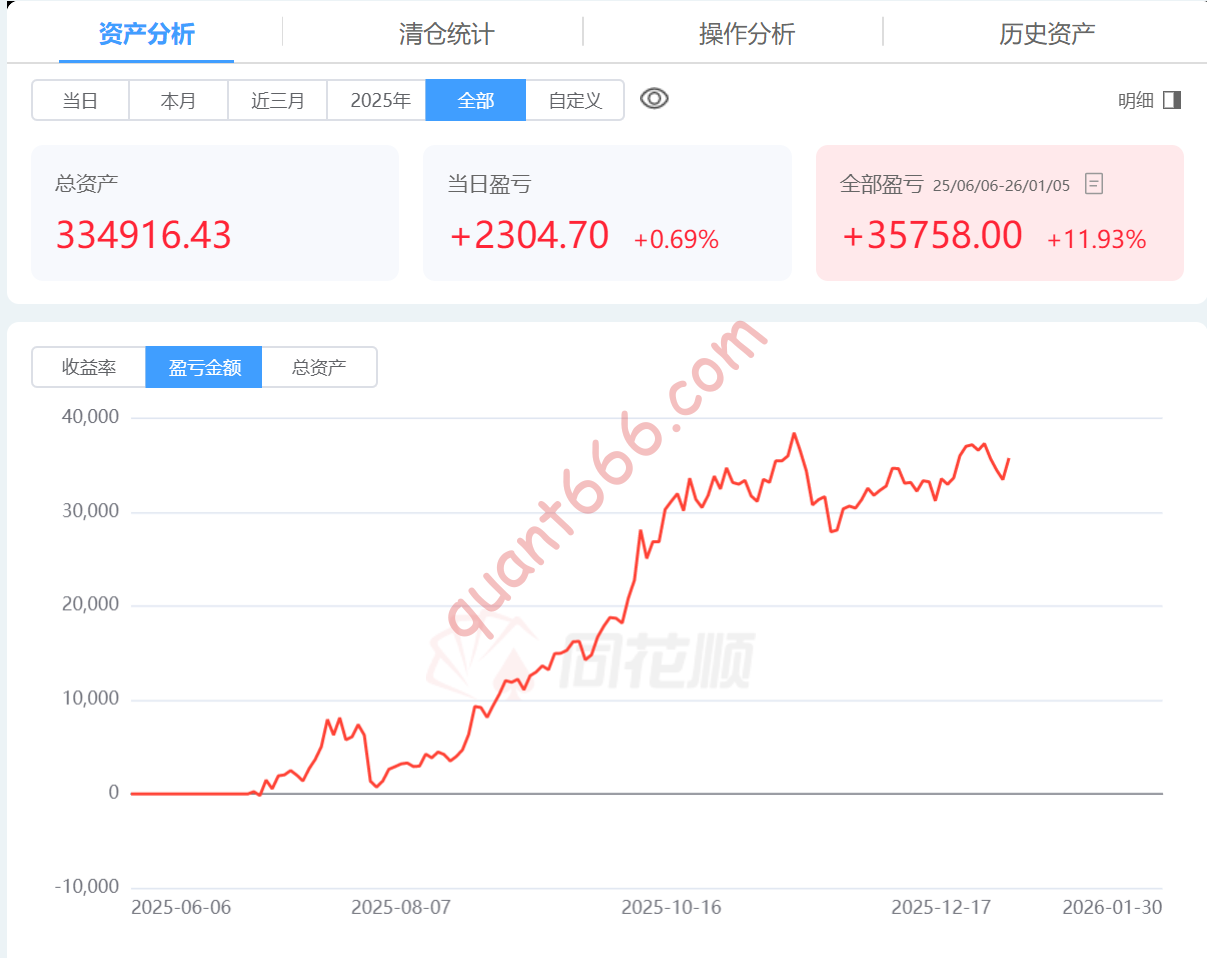
Task: Switch period filter to 本月
Action: [179, 100]
